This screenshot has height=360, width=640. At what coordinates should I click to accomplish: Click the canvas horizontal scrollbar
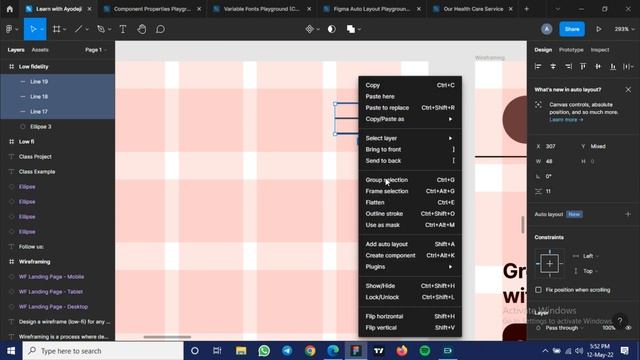point(167,337)
